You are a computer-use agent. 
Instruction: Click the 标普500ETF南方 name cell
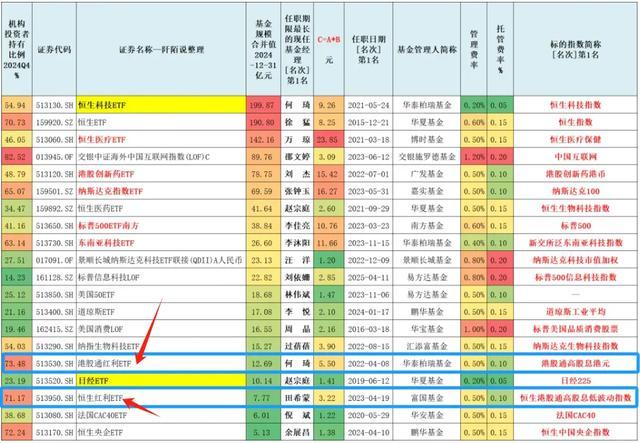[x=161, y=226]
